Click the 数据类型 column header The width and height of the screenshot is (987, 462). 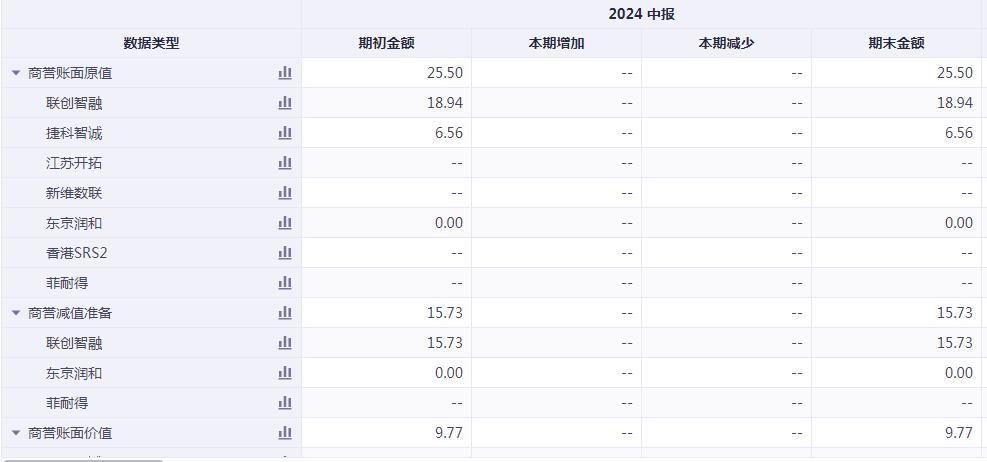pyautogui.click(x=151, y=43)
